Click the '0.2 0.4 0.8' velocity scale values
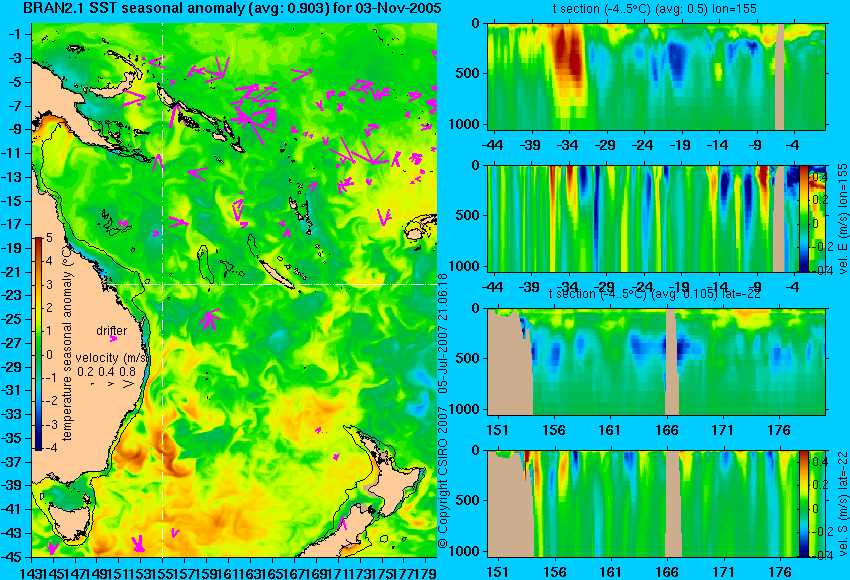Viewport: 850px width, 580px height. [106, 372]
